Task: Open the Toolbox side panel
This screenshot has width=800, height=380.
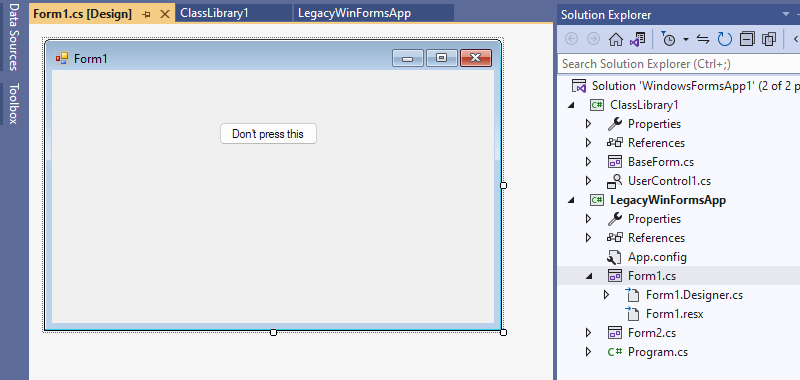Action: [13, 104]
